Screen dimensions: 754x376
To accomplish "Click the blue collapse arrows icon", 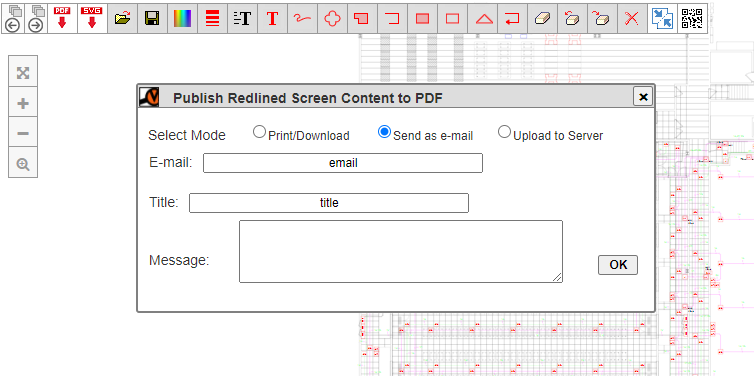I will [662, 18].
